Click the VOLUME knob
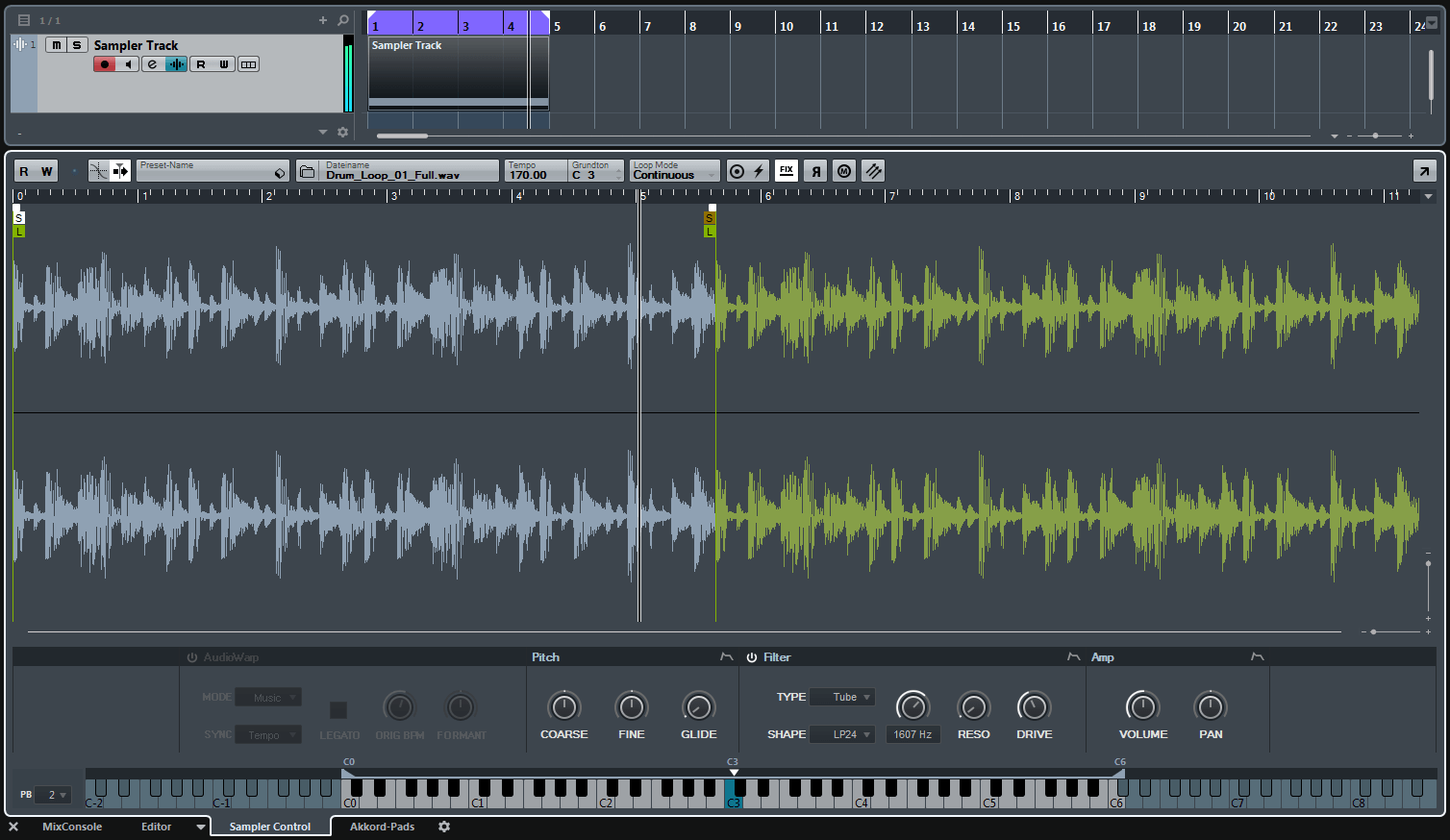This screenshot has width=1450, height=840. [x=1142, y=707]
